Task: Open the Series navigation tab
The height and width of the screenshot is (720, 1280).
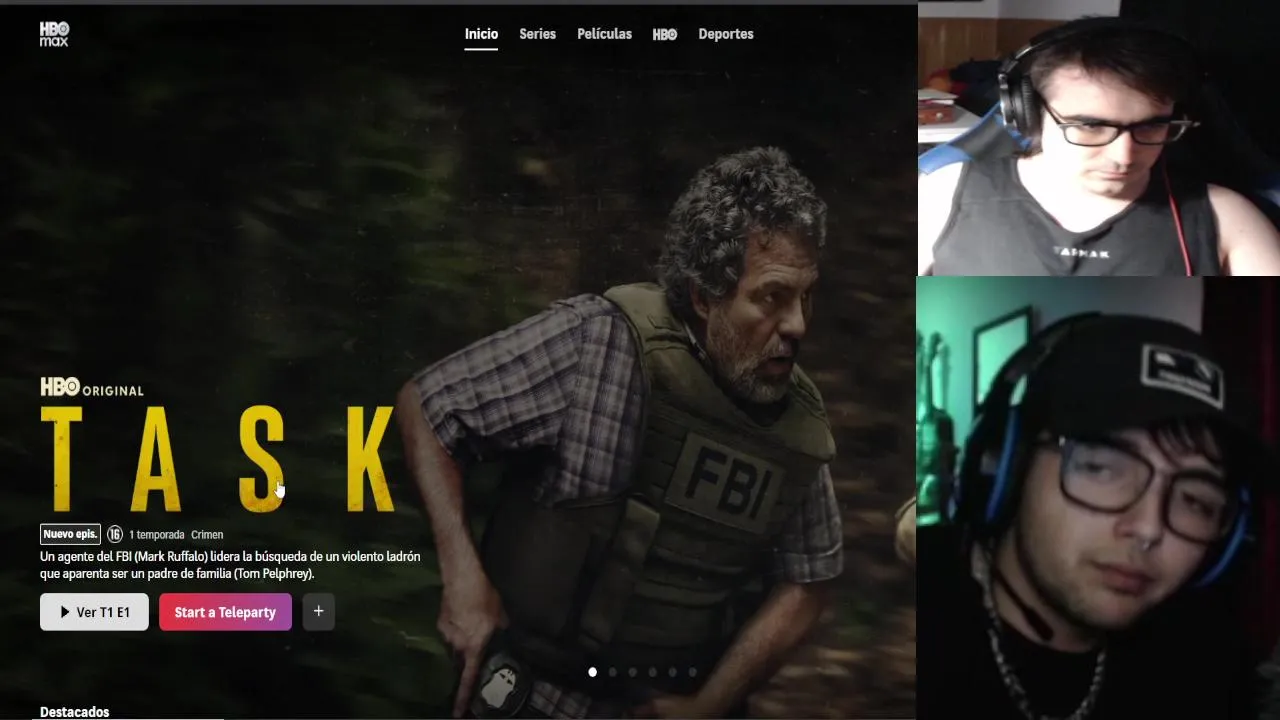Action: (x=537, y=34)
